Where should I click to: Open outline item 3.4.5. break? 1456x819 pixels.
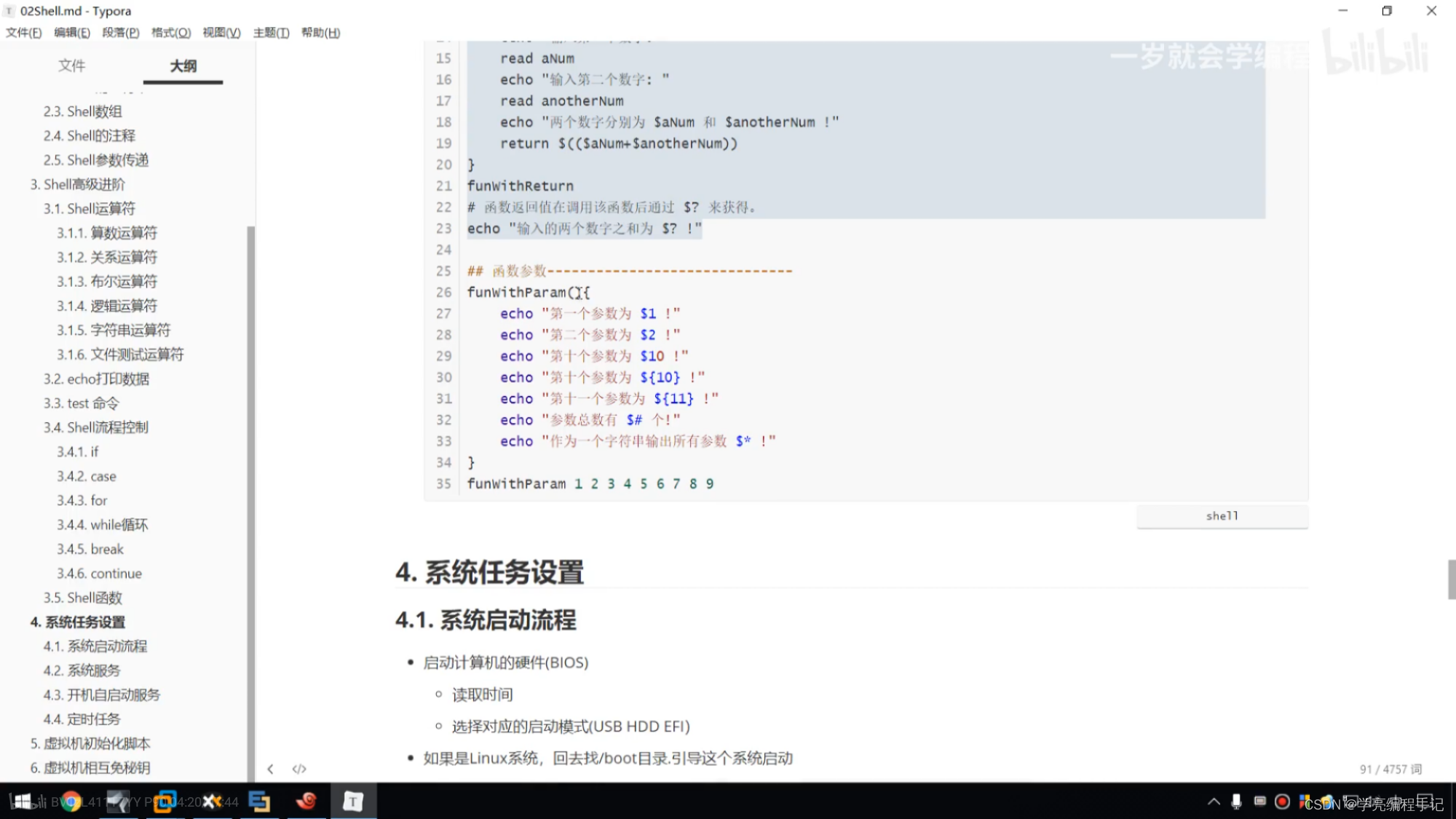tap(90, 549)
